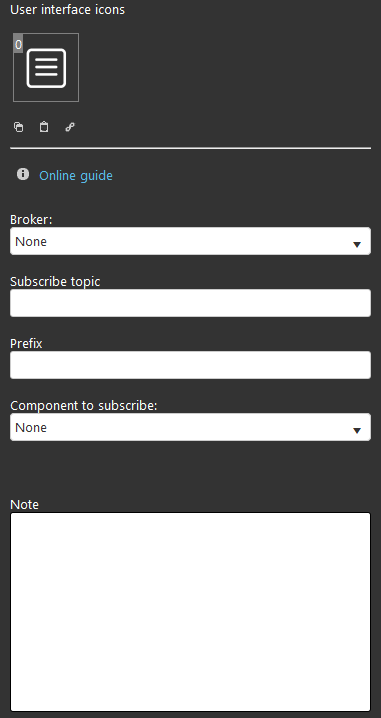Paste icon from clipboard

tap(44, 127)
